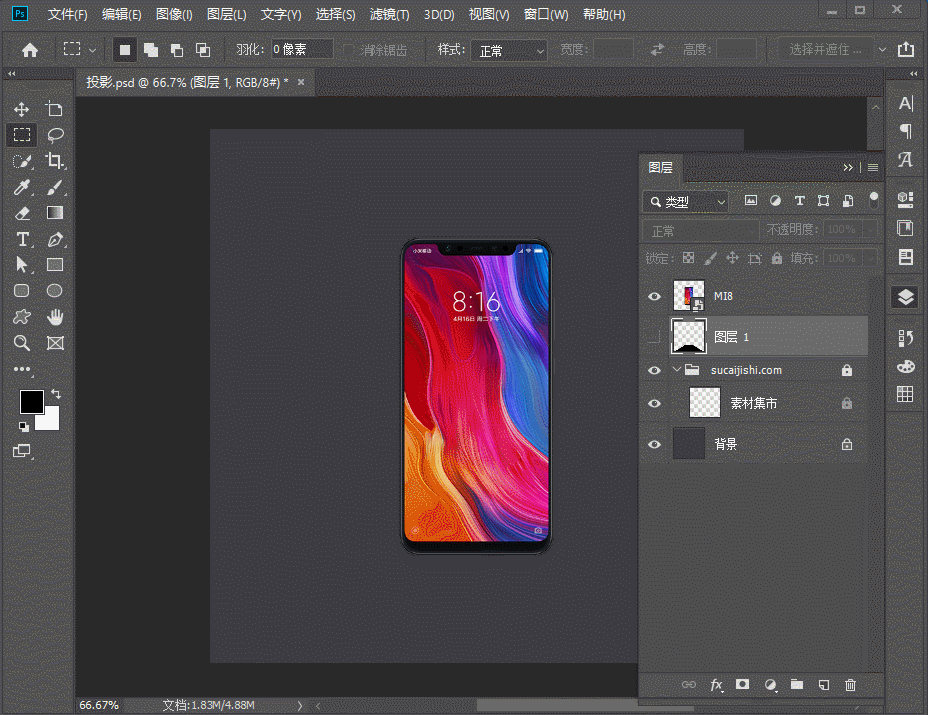This screenshot has width=928, height=715.
Task: Select the Move tool
Action: coord(22,109)
